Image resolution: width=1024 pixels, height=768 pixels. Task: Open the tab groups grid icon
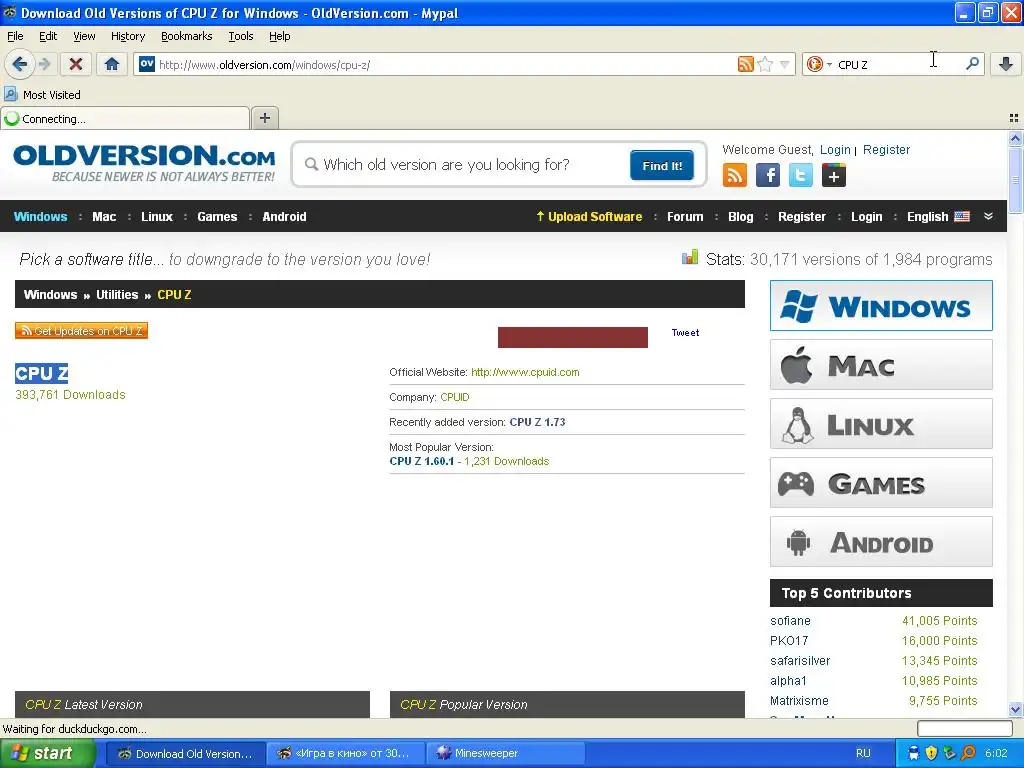pos(1014,118)
